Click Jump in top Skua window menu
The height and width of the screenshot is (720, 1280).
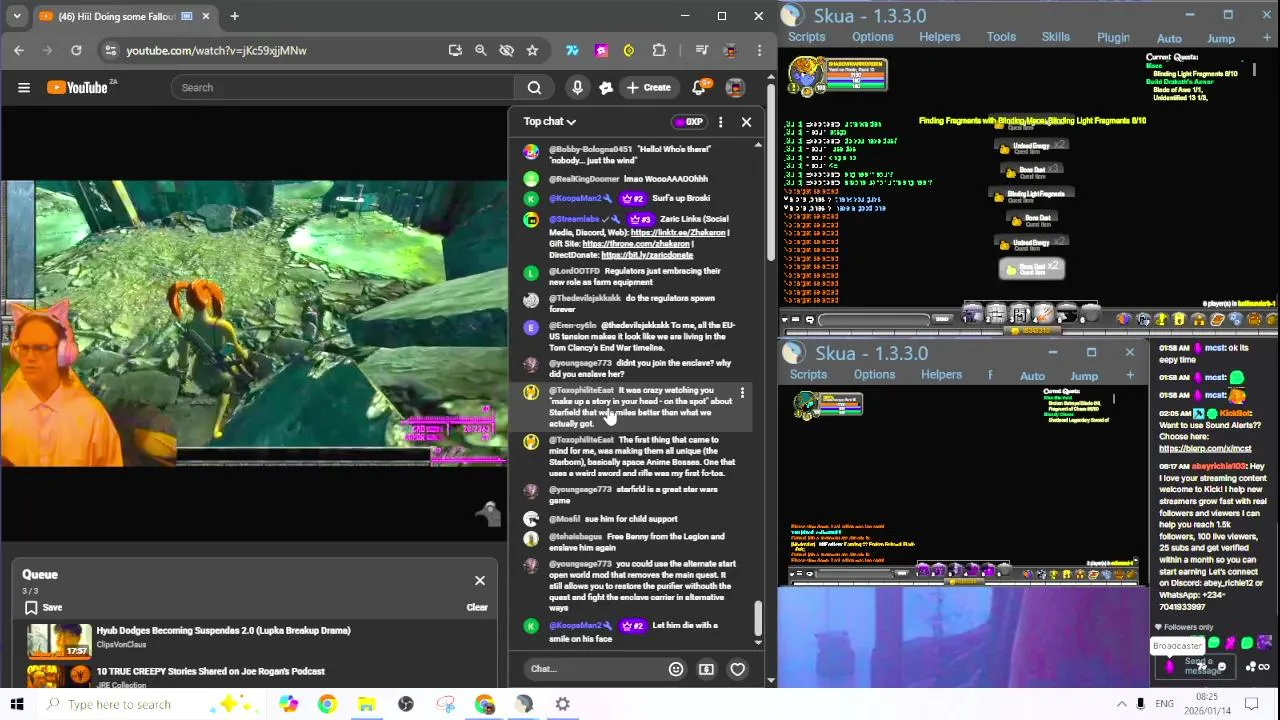(1221, 38)
